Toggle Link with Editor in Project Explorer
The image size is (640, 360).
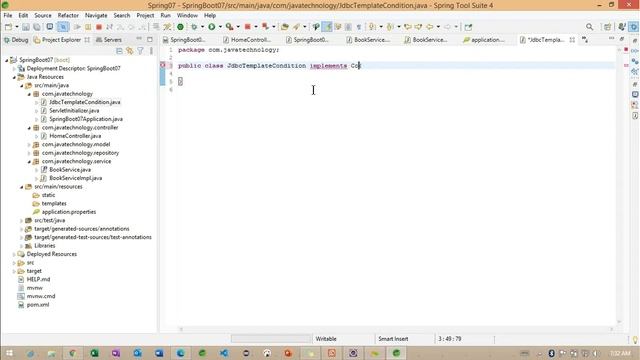pyautogui.click(x=130, y=51)
